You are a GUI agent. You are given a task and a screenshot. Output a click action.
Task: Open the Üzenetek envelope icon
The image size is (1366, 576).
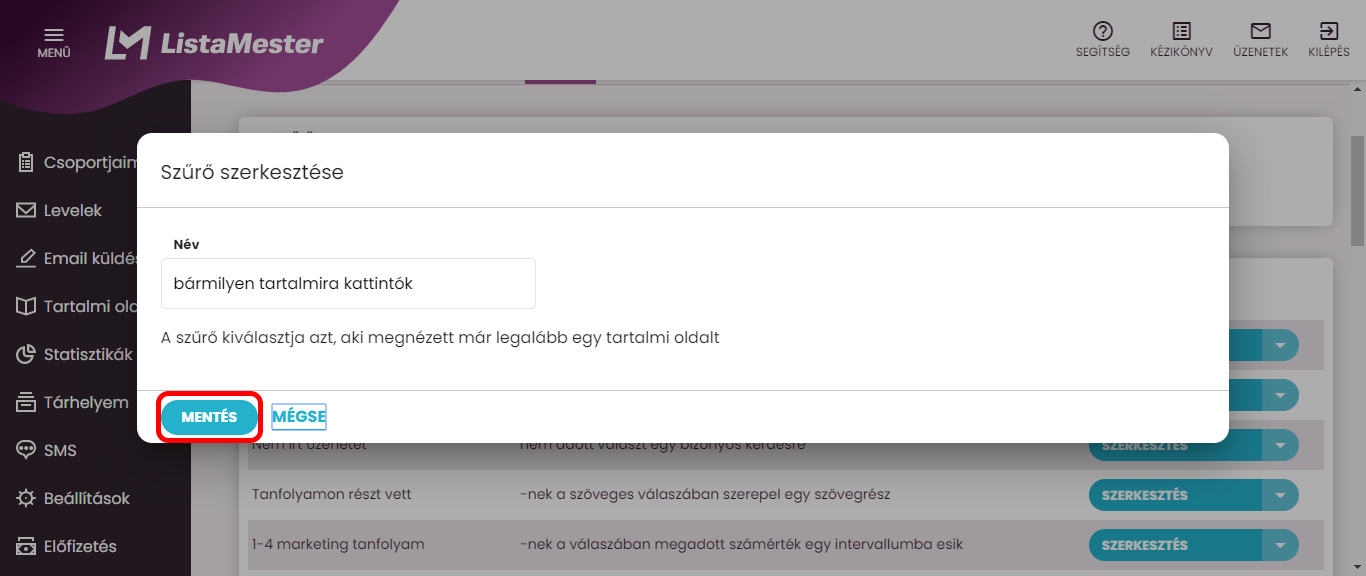[1260, 31]
